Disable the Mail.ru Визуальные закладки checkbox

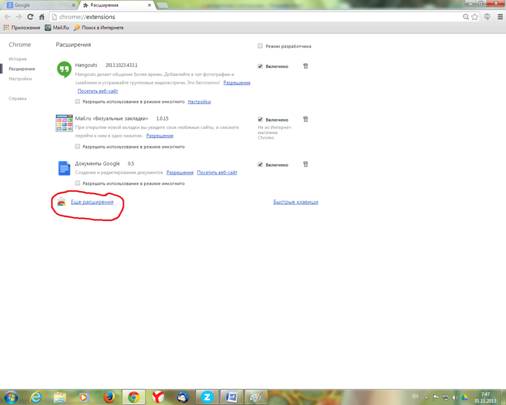coord(260,119)
